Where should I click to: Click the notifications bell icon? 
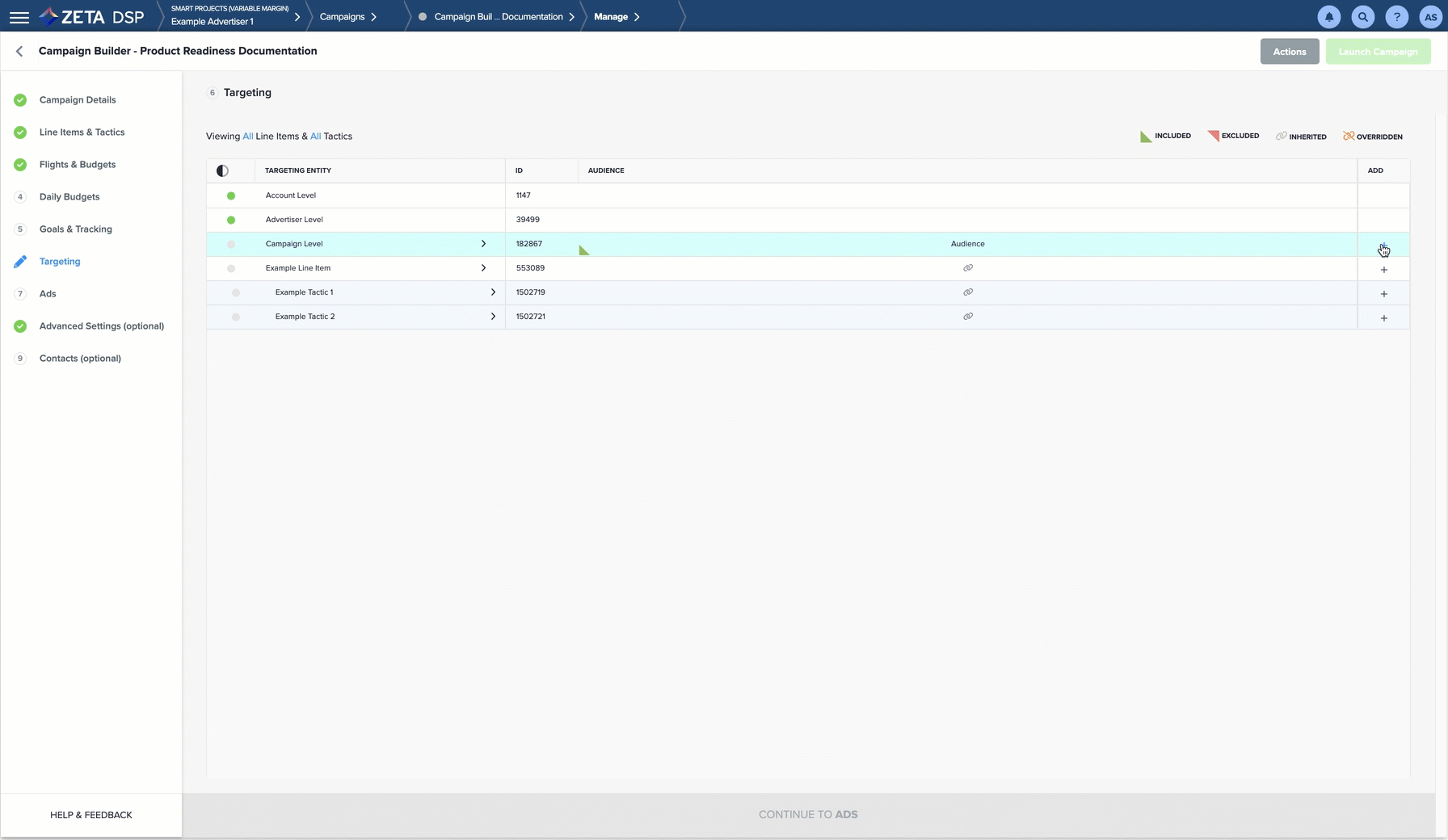pos(1328,17)
